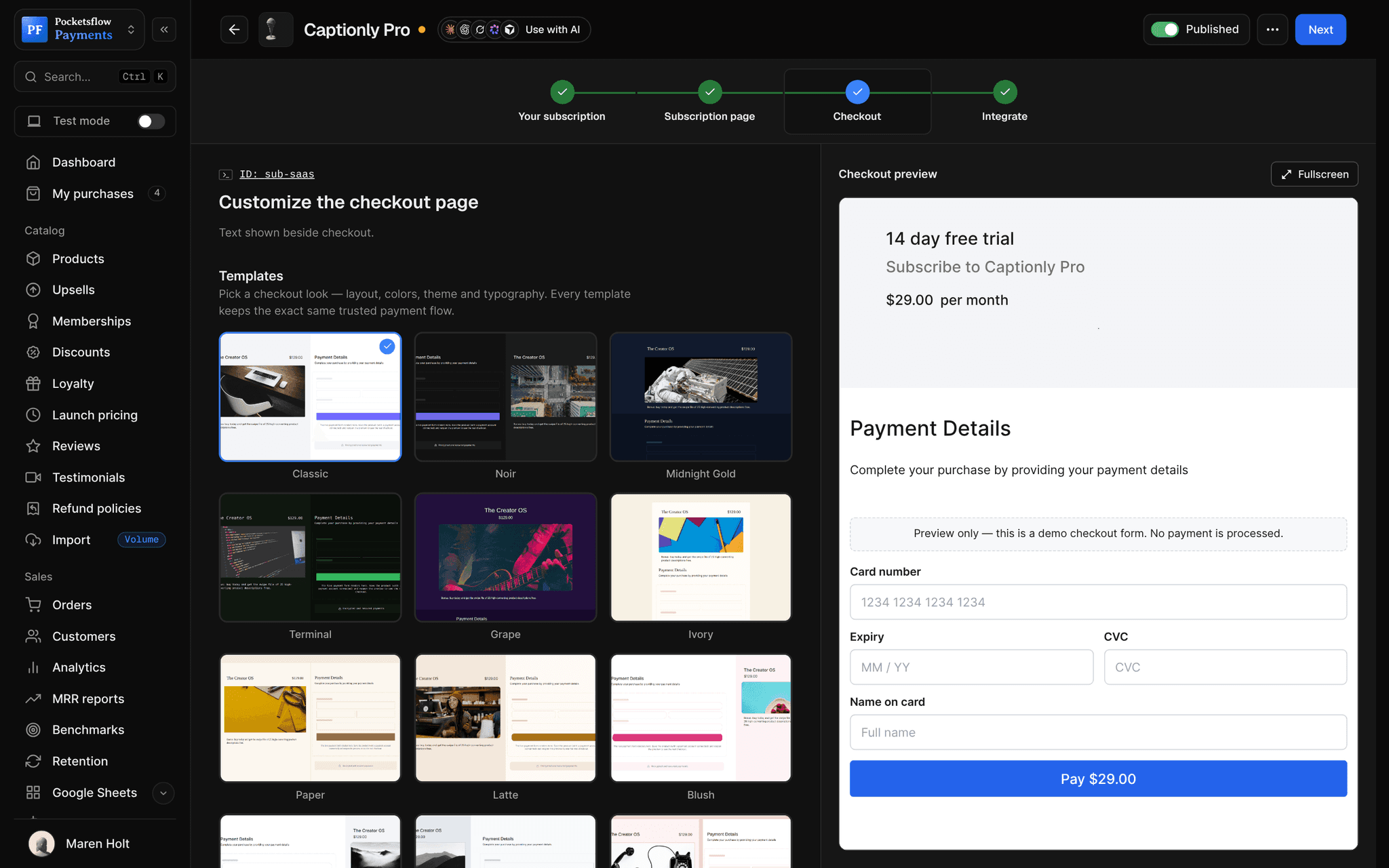This screenshot has width=1389, height=868.
Task: Click the Orders cart icon
Action: click(33, 604)
